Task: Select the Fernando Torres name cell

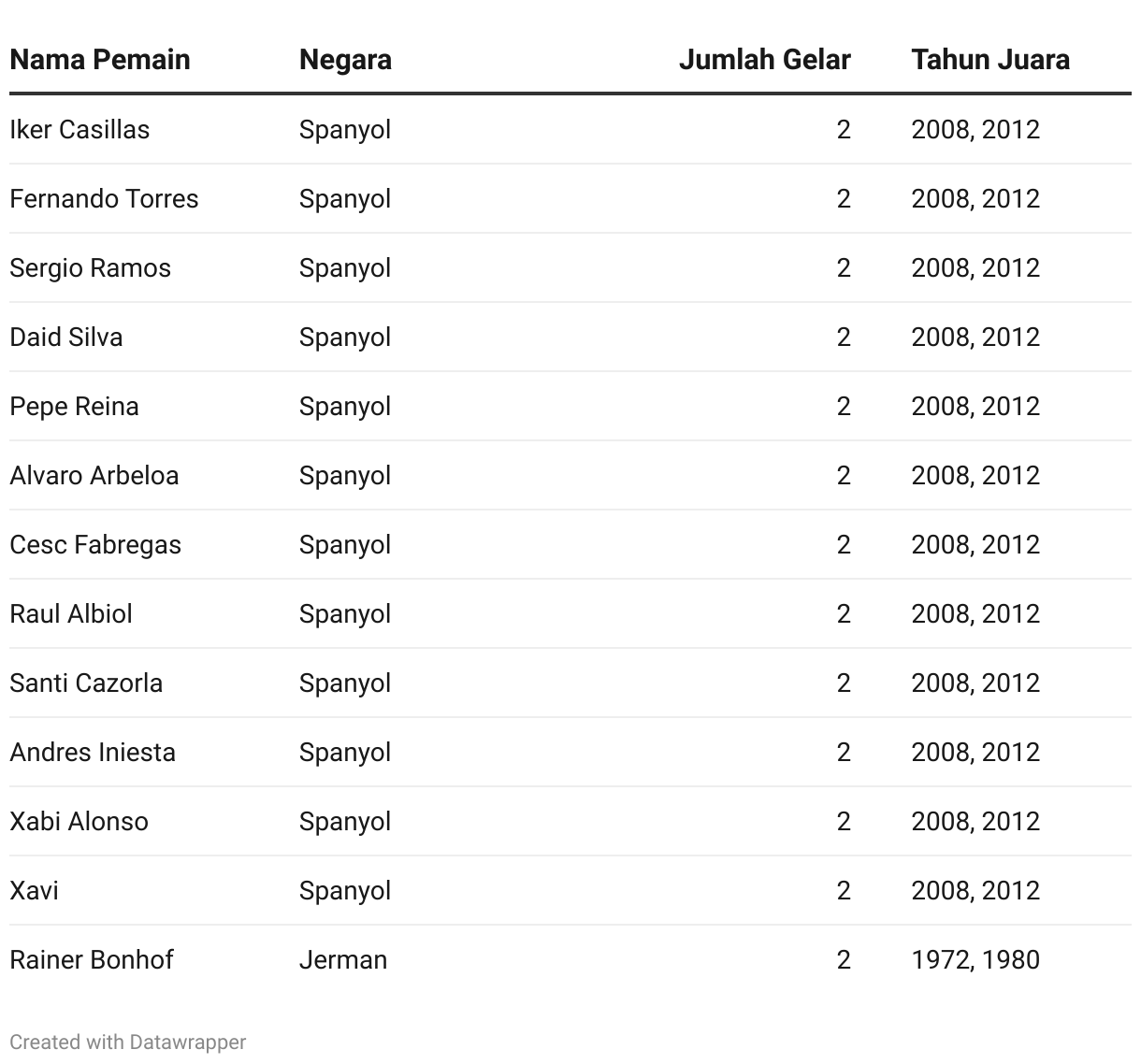Action: pos(104,198)
